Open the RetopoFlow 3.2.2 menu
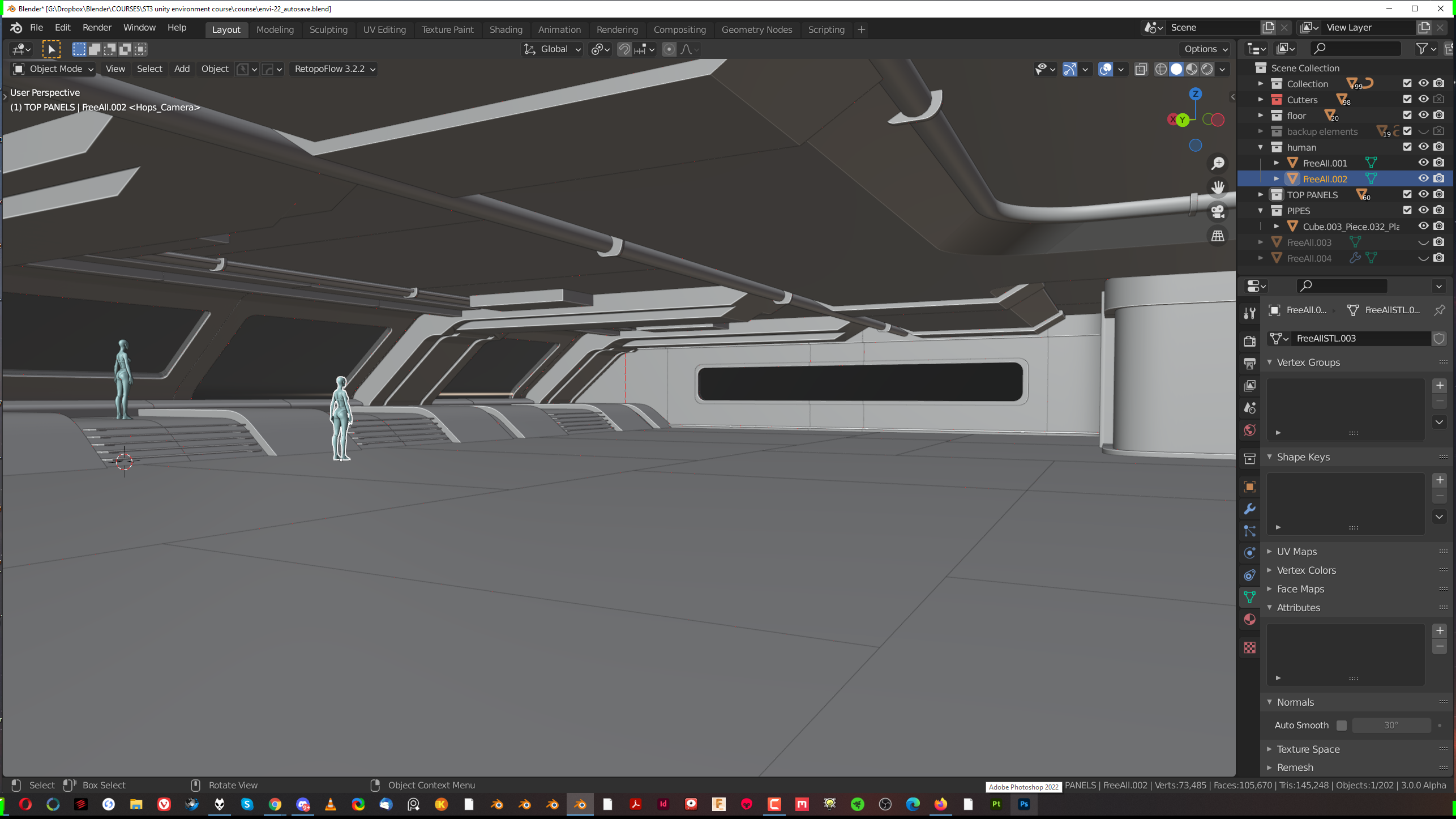This screenshot has width=1456, height=819. point(335,69)
